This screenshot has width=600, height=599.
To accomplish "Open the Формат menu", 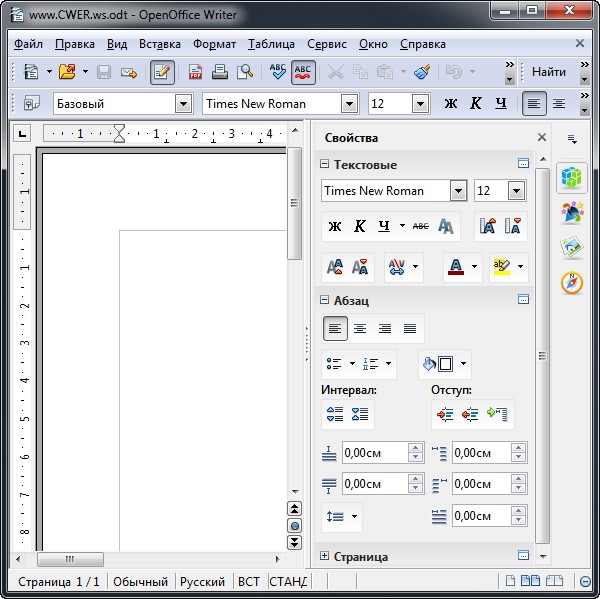I will [x=214, y=44].
